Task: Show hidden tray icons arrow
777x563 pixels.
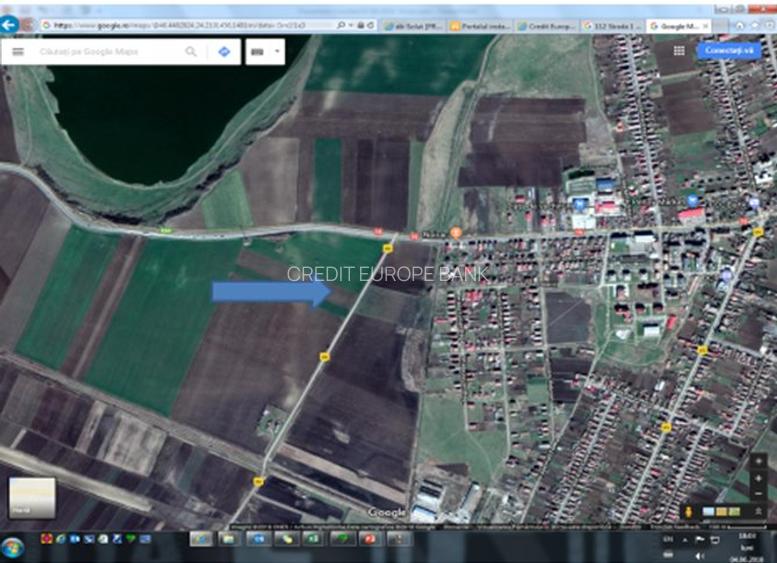Action: click(686, 539)
